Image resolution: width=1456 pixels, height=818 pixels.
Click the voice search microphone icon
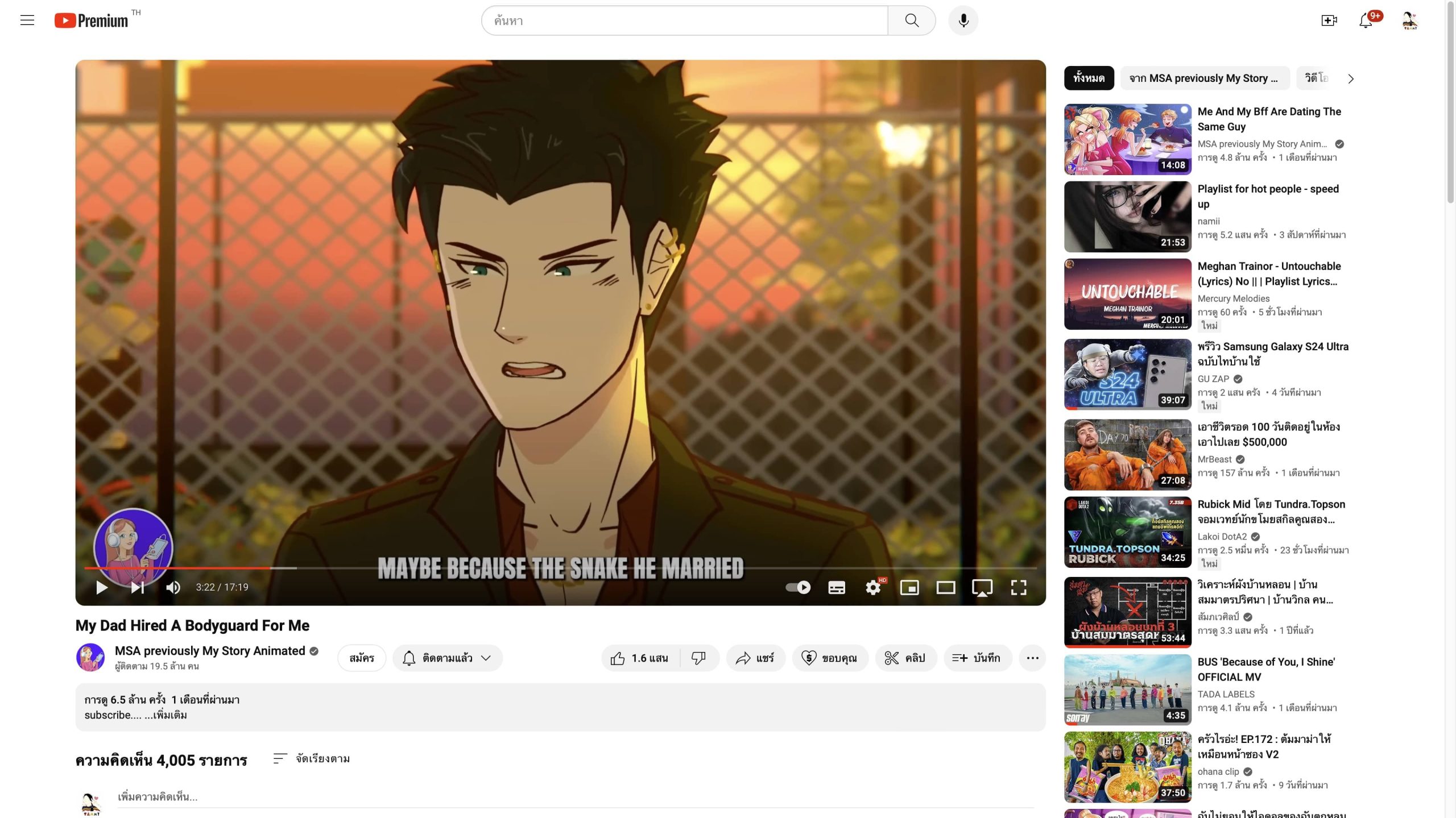(963, 20)
